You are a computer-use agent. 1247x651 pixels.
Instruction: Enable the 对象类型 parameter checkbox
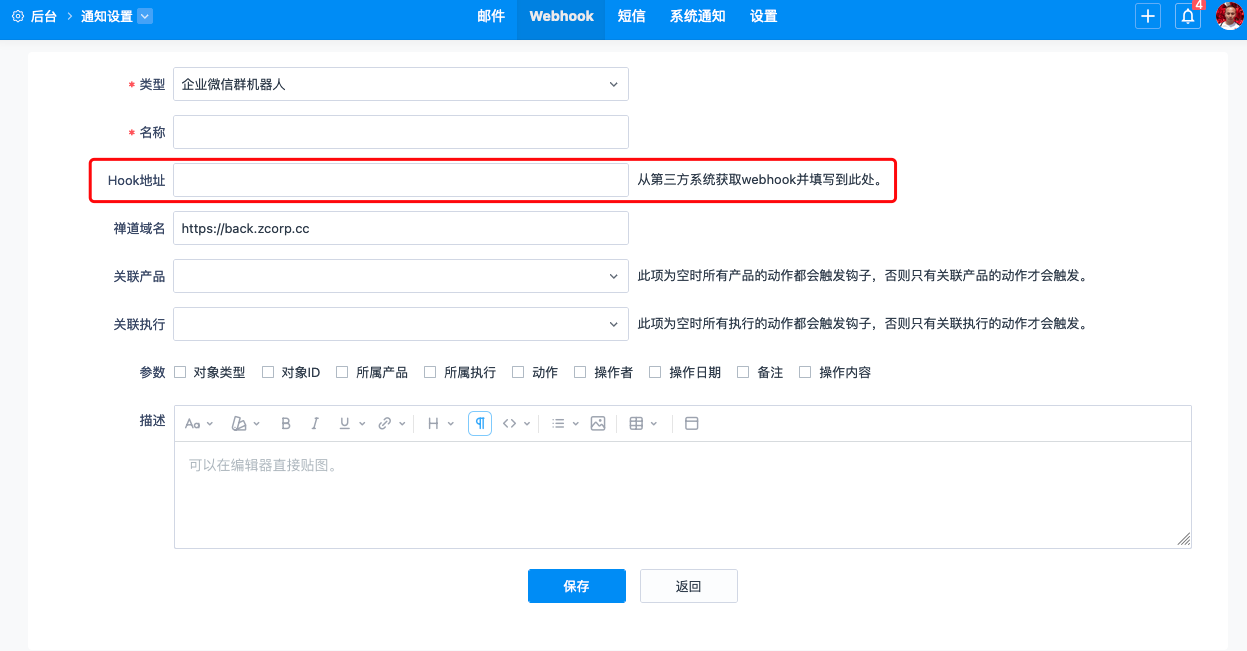click(x=181, y=372)
